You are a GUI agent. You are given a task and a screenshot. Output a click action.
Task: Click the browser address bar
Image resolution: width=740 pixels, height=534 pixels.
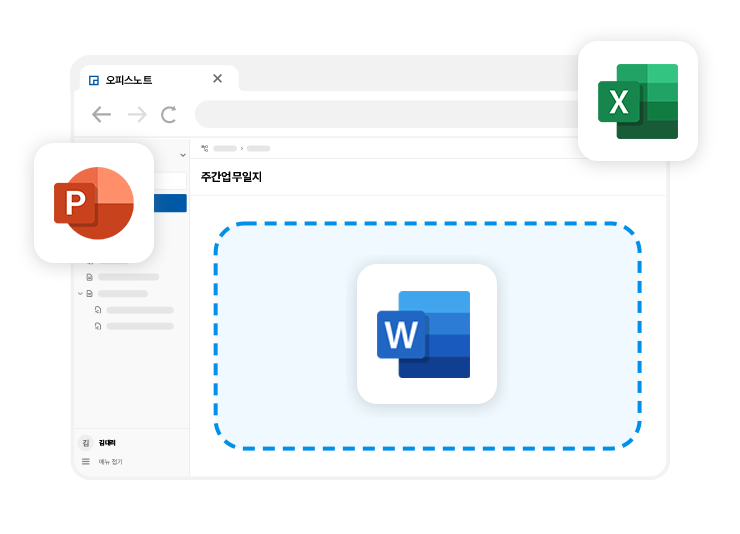pyautogui.click(x=387, y=114)
